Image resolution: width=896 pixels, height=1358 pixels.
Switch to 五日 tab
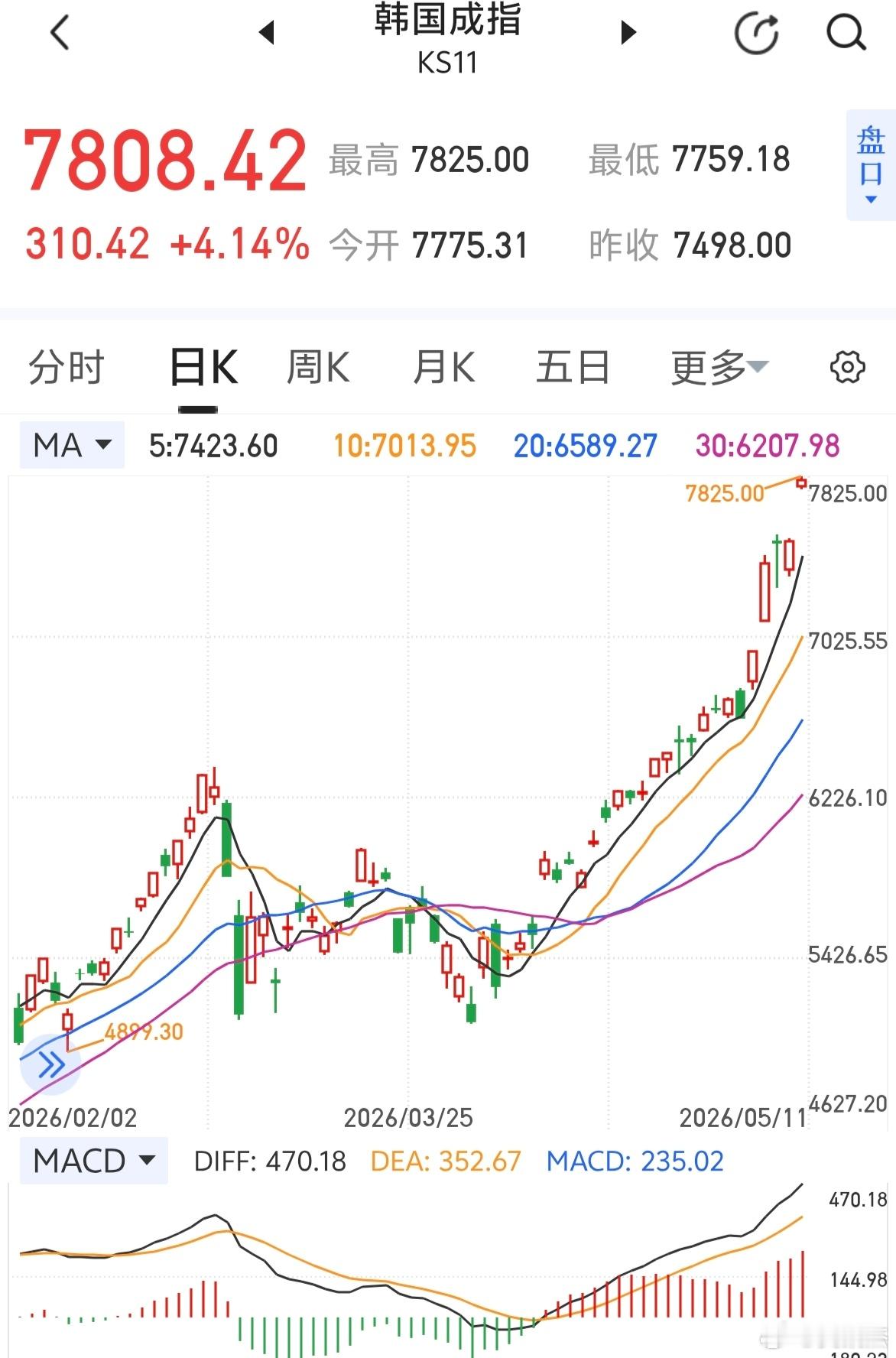(x=573, y=368)
